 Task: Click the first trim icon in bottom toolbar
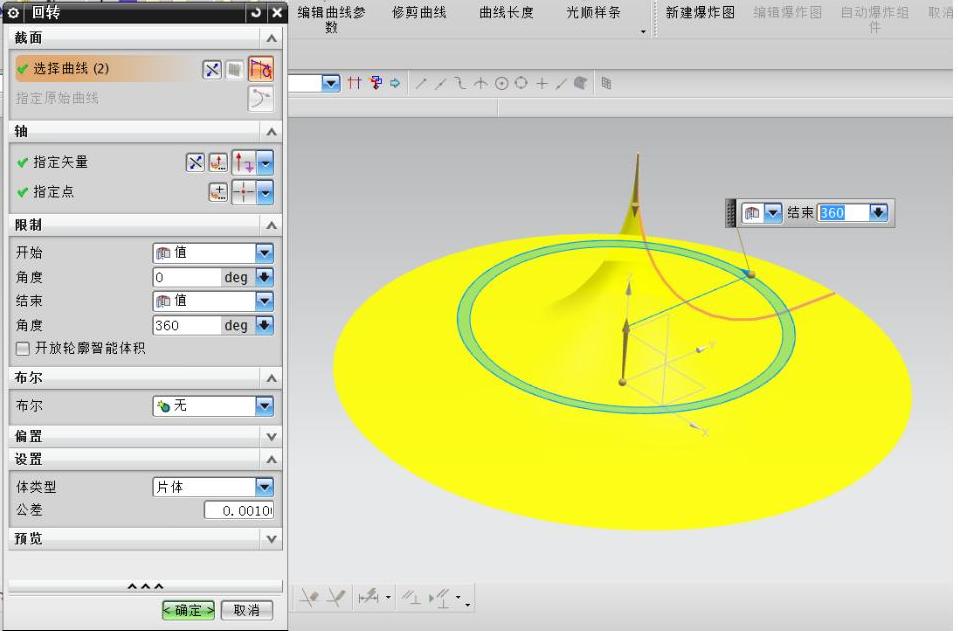point(309,597)
